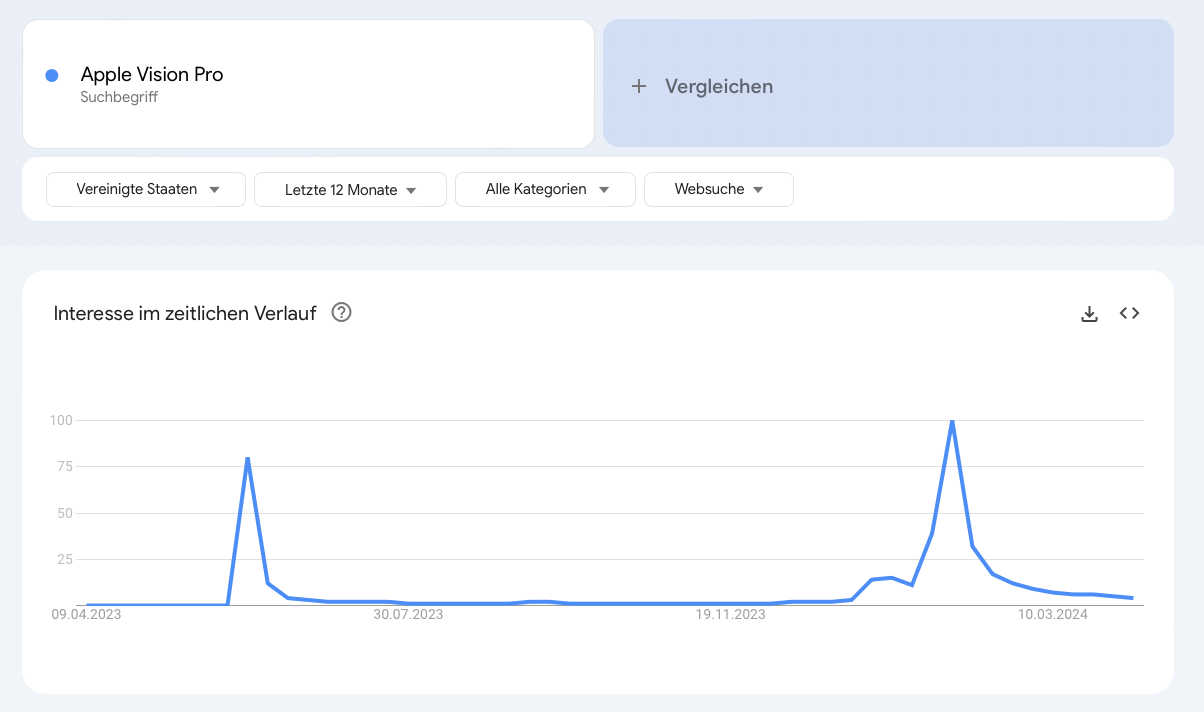The height and width of the screenshot is (712, 1204).
Task: Open the Alle Kategorien dropdown
Action: click(545, 189)
